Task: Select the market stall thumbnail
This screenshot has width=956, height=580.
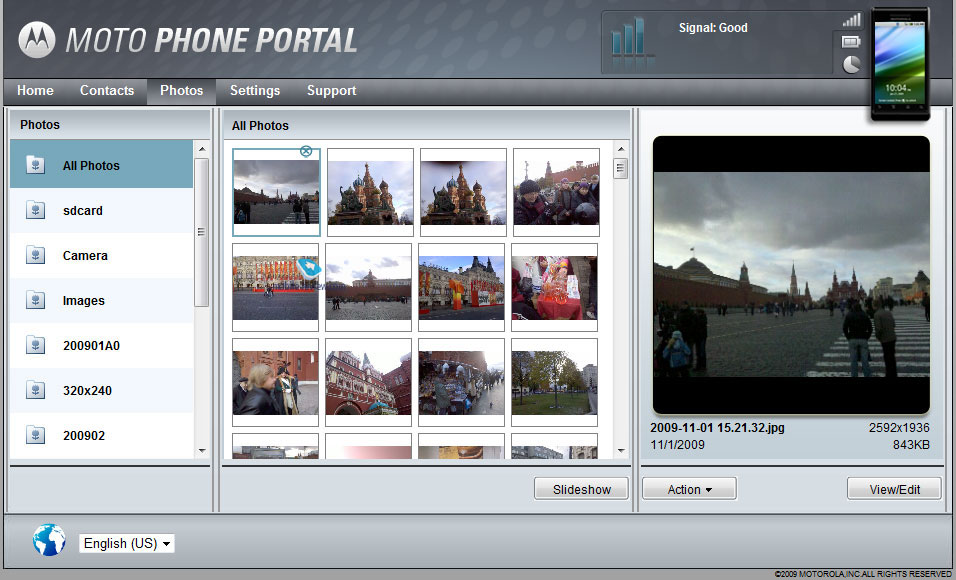Action: [x=462, y=382]
